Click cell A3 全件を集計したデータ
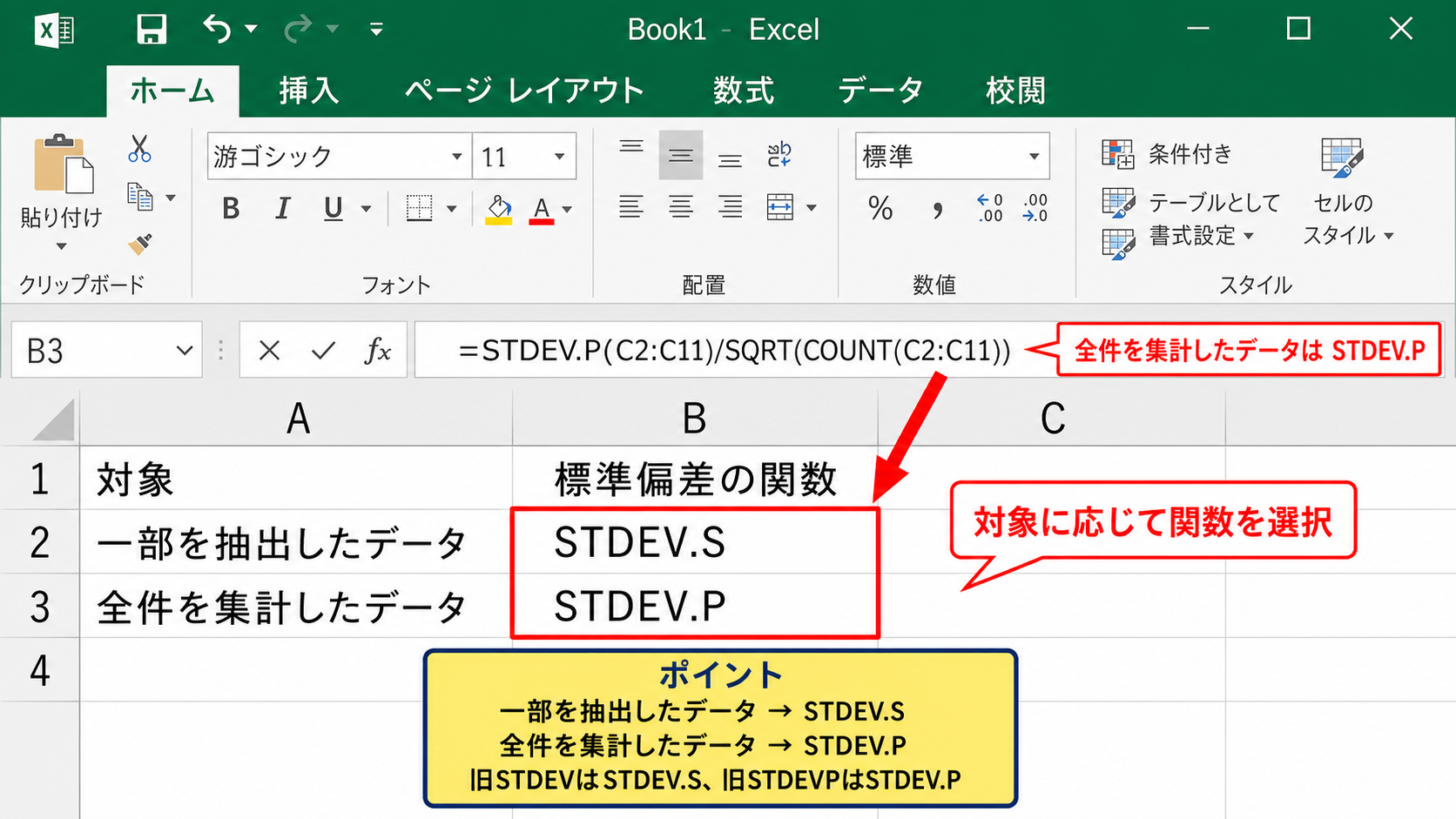The width and height of the screenshot is (1456, 819). (296, 606)
